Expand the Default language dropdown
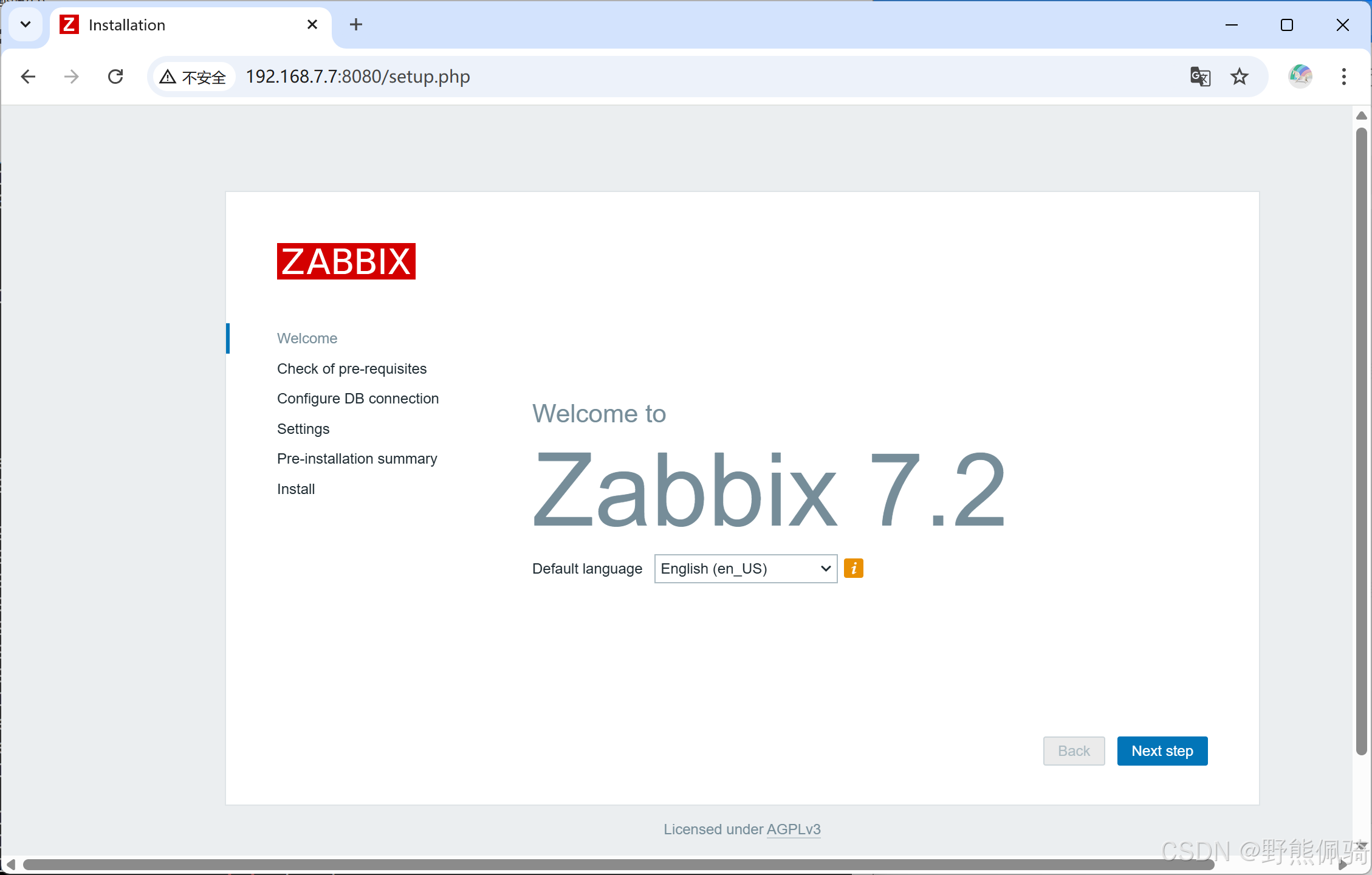The height and width of the screenshot is (875, 1372). tap(745, 569)
